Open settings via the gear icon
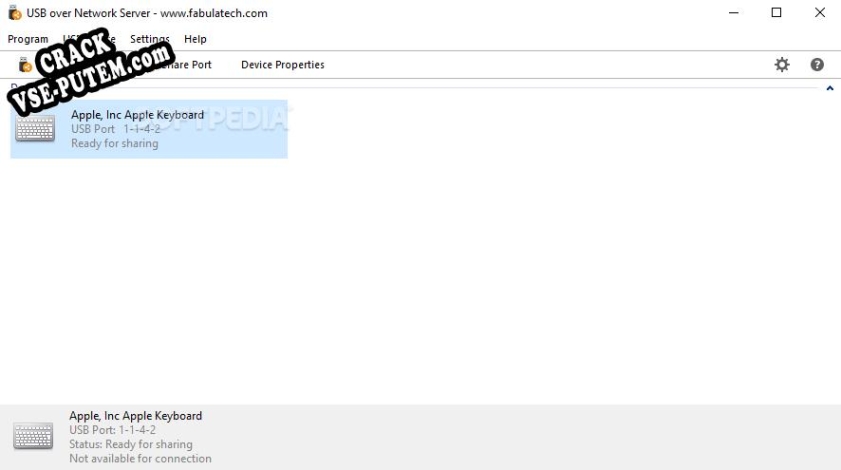This screenshot has height=470, width=841. click(x=782, y=65)
